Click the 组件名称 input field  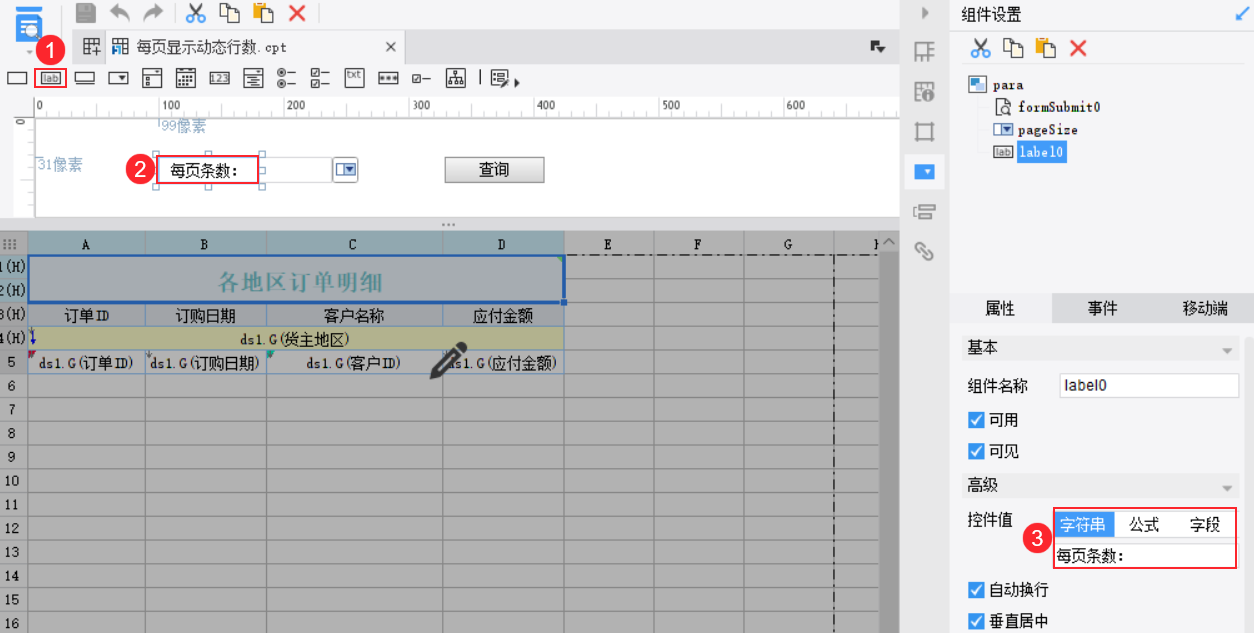(1149, 385)
